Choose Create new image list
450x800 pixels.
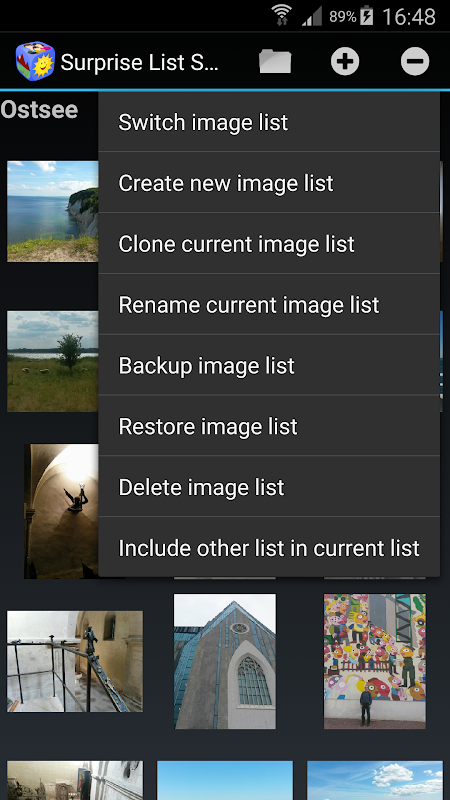269,183
